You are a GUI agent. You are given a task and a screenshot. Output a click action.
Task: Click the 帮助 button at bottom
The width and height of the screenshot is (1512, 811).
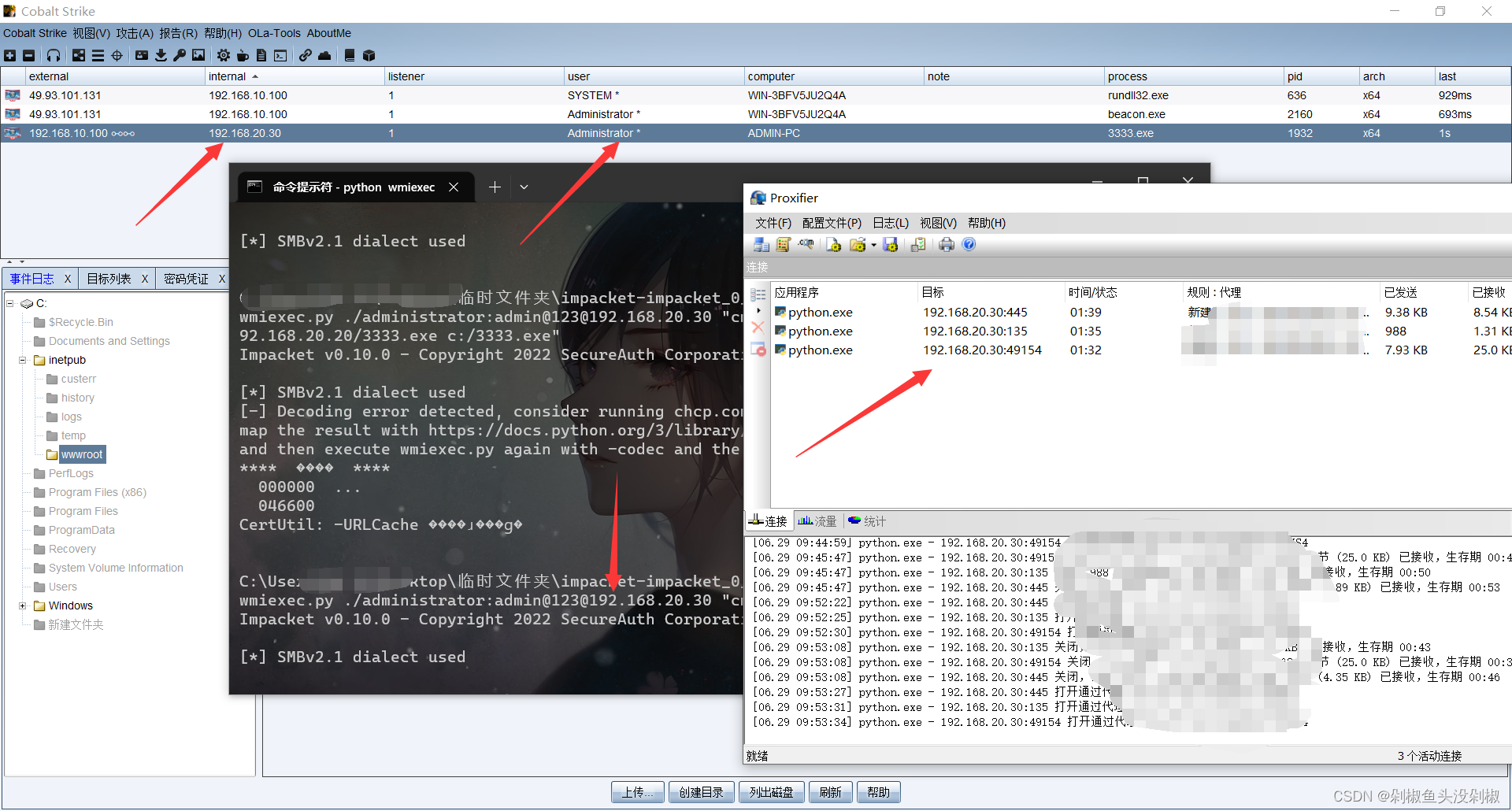(878, 792)
